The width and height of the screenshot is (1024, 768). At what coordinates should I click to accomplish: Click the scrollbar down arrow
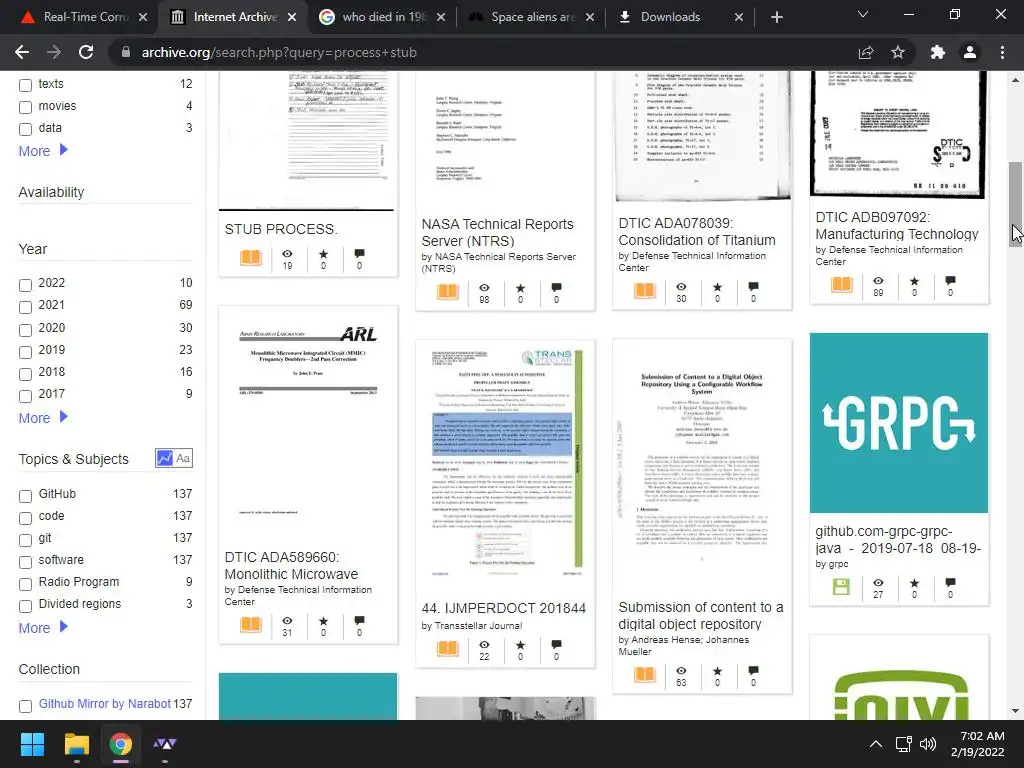click(1015, 711)
